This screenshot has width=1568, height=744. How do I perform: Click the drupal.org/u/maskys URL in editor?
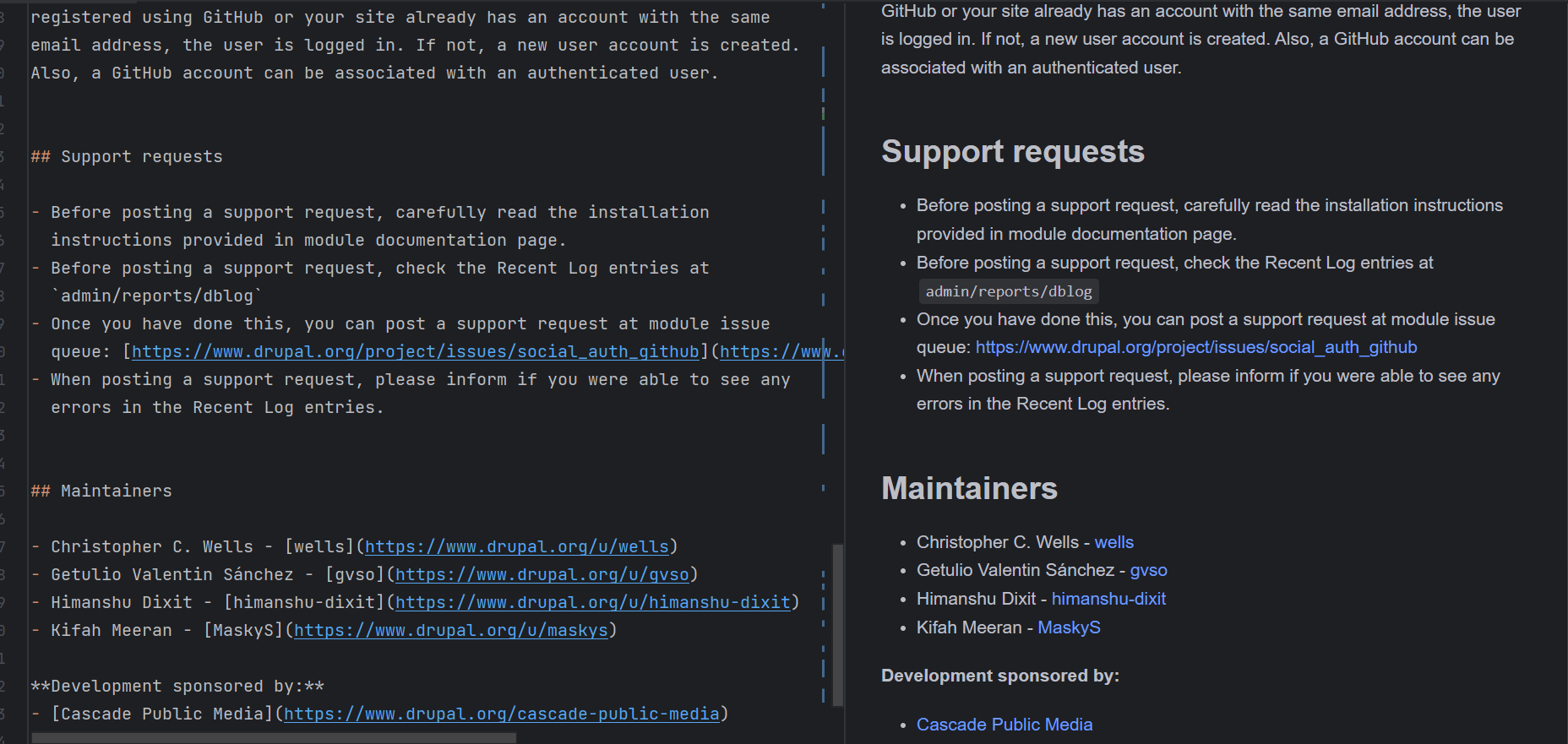[450, 630]
